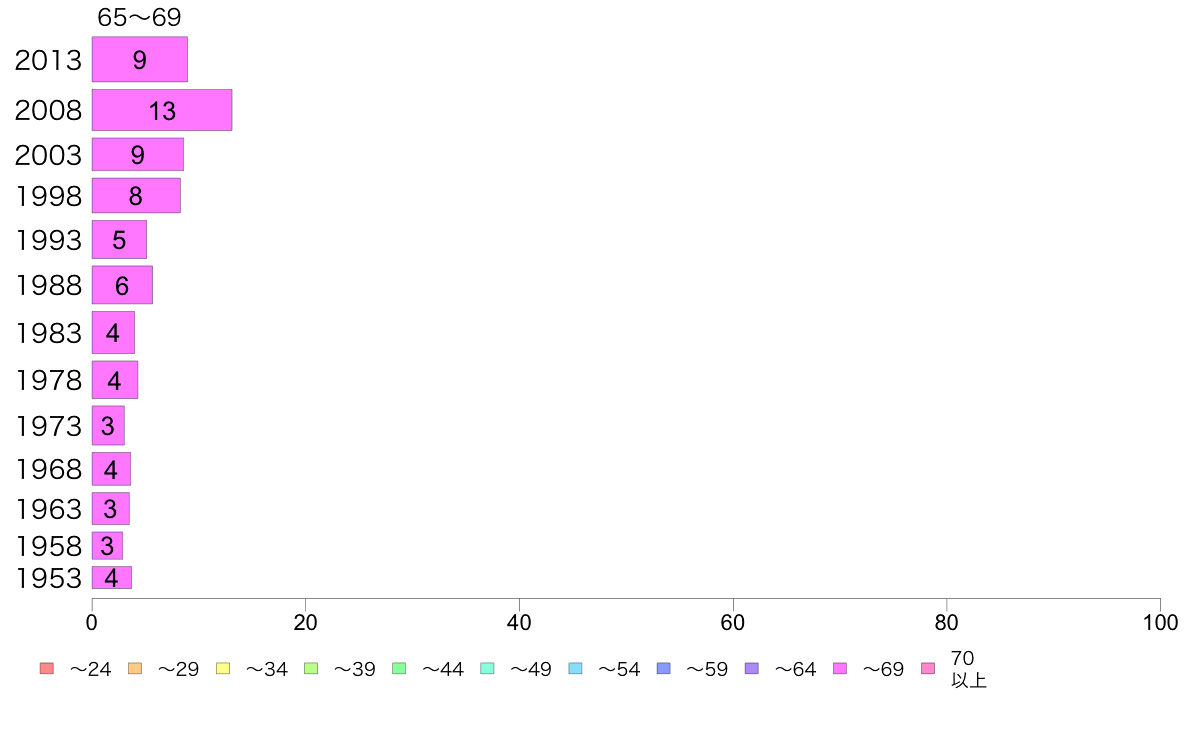Image resolution: width=1188 pixels, height=736 pixels.
Task: Click the 1953 year label
Action: (48, 578)
